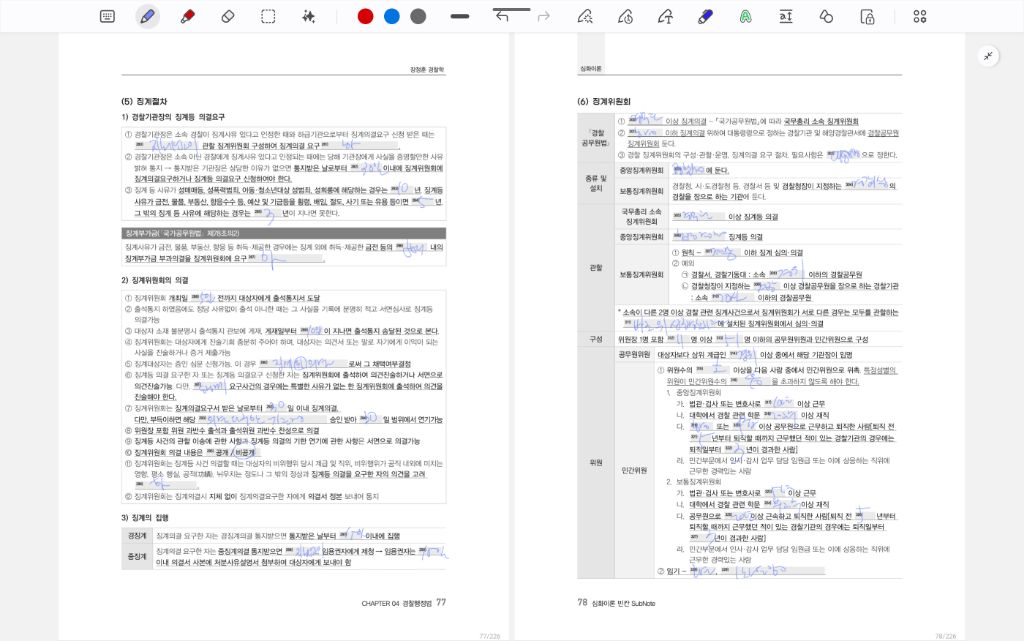Select the blue marker pen preset
Viewport: 1024px width, 641px height.
(704, 16)
